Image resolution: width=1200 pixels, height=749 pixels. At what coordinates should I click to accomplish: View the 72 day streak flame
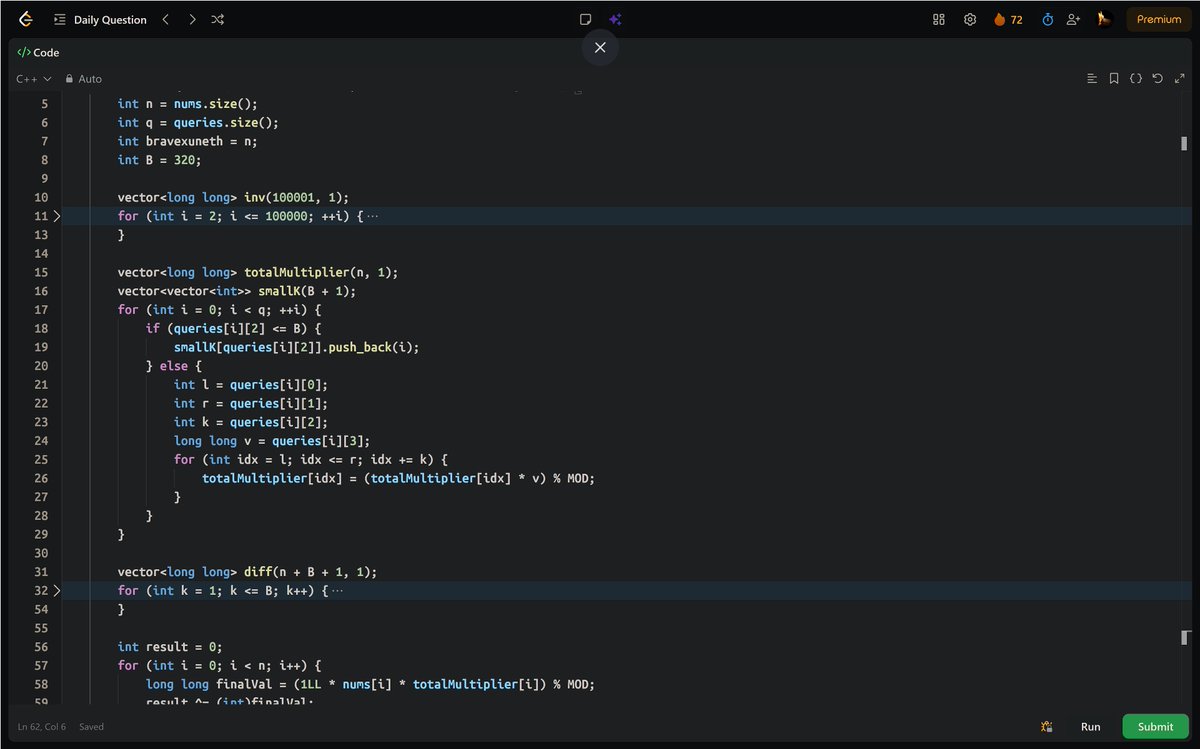pyautogui.click(x=1008, y=19)
